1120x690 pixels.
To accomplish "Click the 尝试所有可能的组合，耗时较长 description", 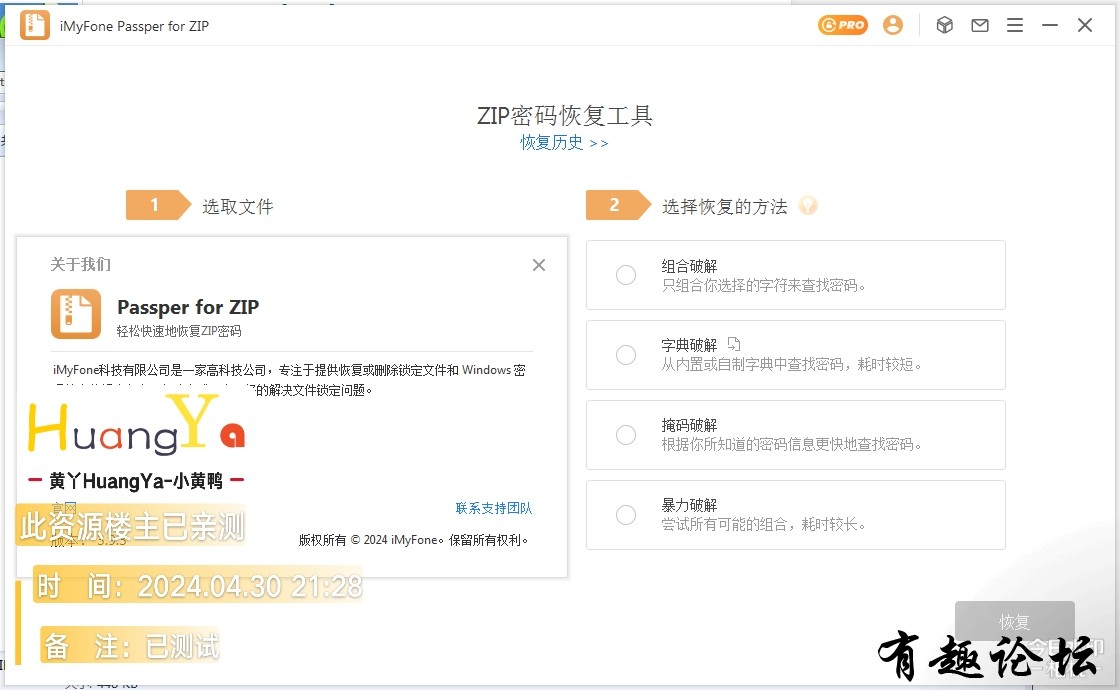I will coord(763,524).
